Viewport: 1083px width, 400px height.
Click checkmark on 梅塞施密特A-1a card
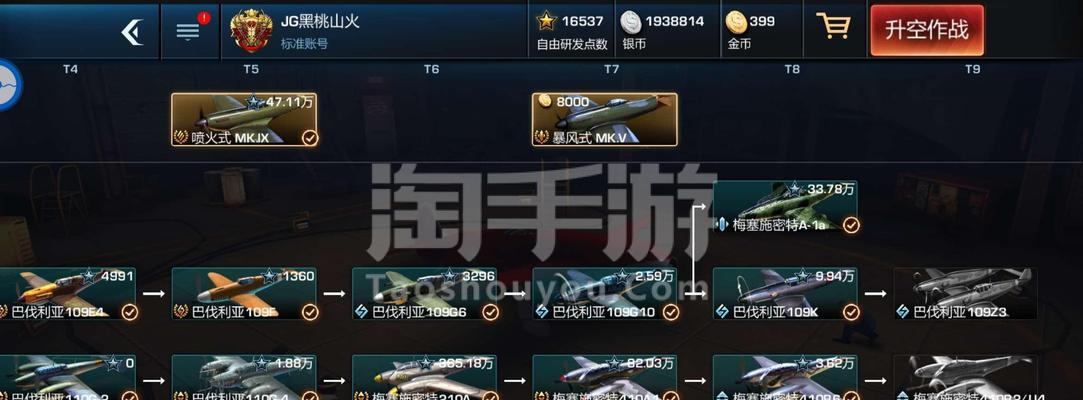click(851, 225)
